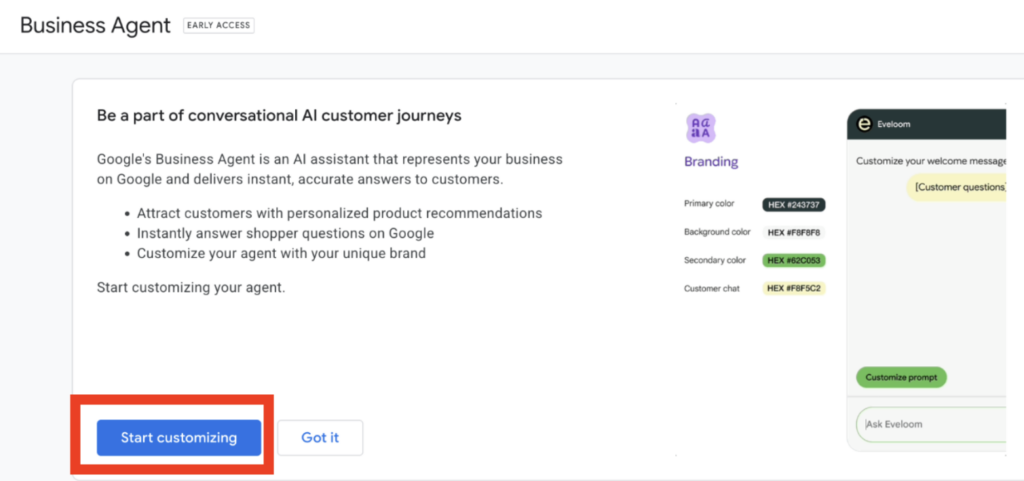Select the Background color HEX #F8F8F8 swatch
Screen dimensions: 1024x481
point(794,232)
